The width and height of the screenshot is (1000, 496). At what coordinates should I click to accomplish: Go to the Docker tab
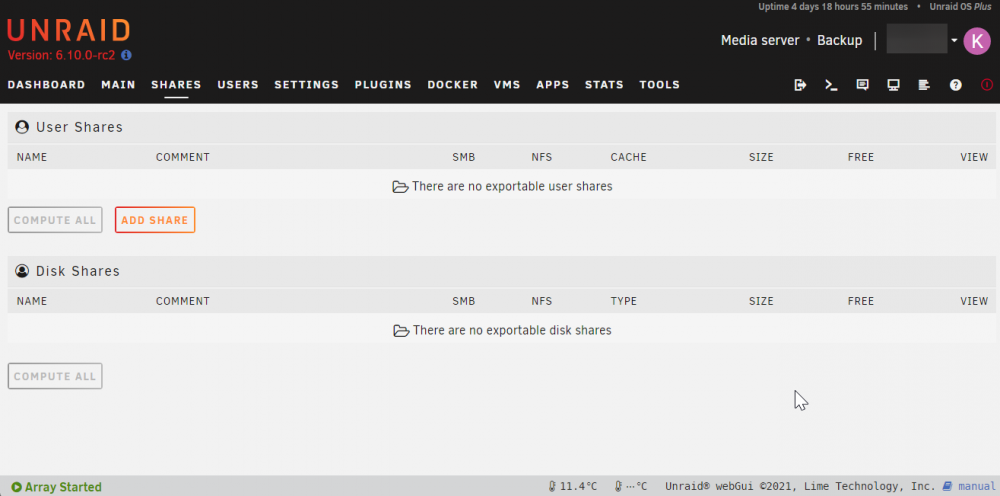tap(453, 85)
